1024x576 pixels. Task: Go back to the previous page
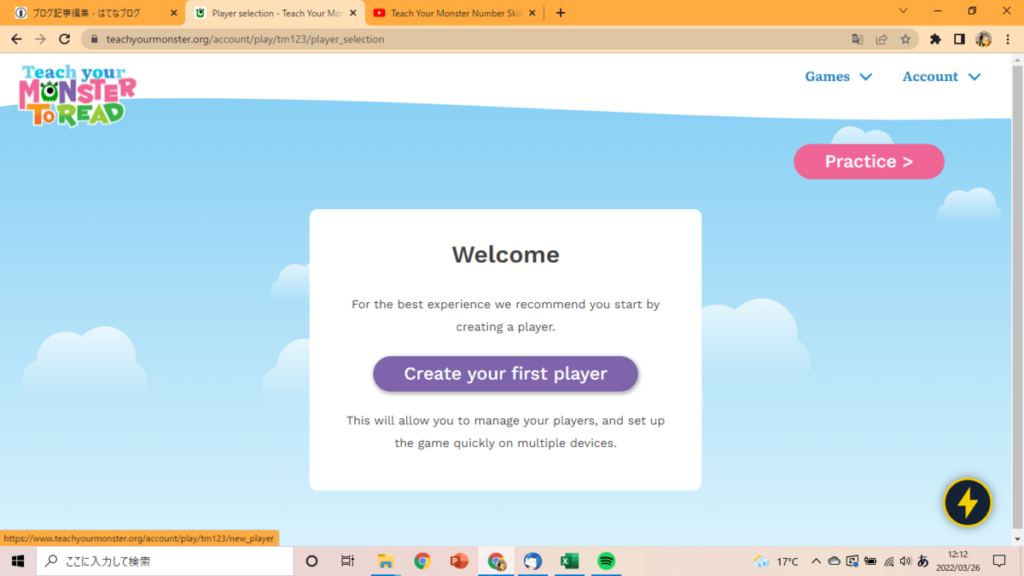16,39
